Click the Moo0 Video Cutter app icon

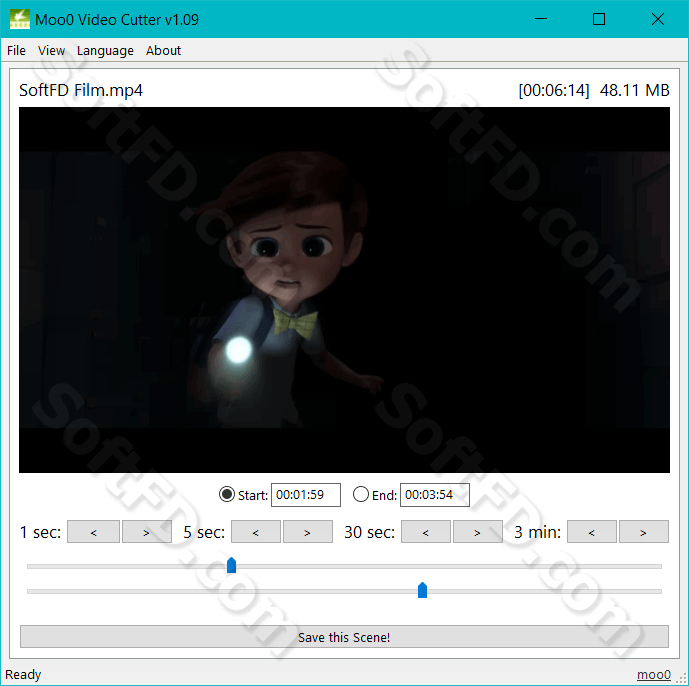click(20, 19)
